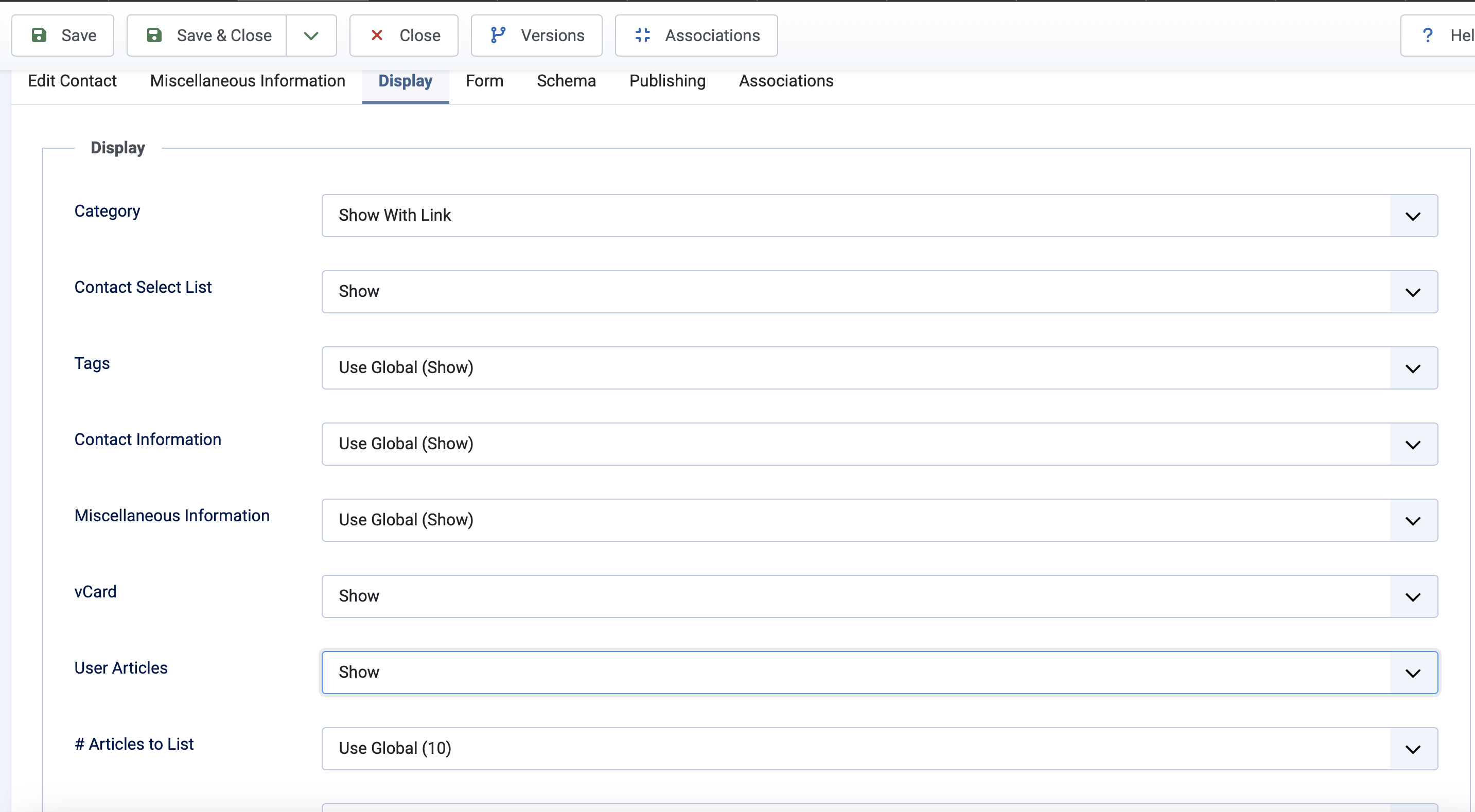Image resolution: width=1475 pixels, height=812 pixels.
Task: Click the Help question mark icon
Action: [x=1428, y=36]
